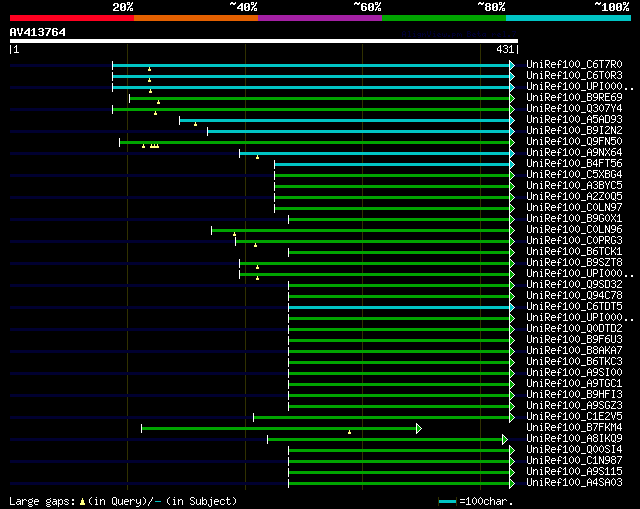Click the arrowhead ending the UniRef100_A8IKQ9 bar
This screenshot has height=509, width=640.
(x=505, y=440)
